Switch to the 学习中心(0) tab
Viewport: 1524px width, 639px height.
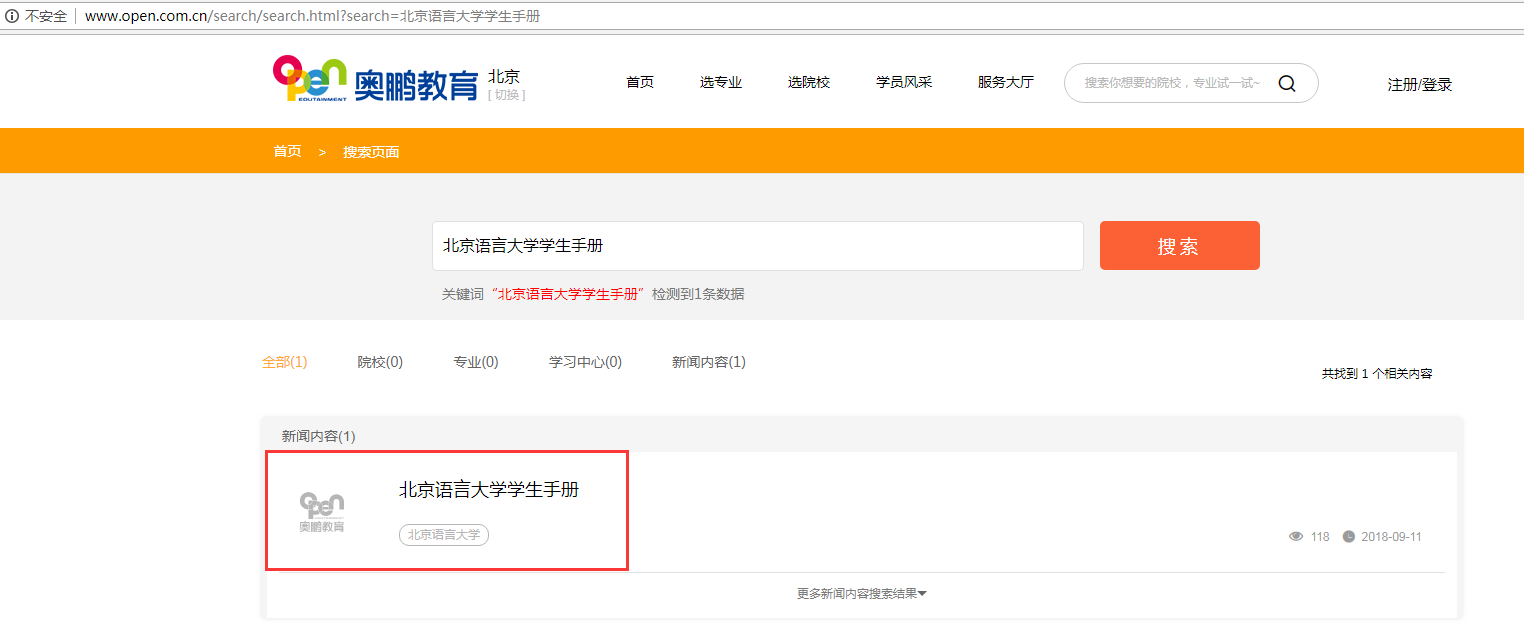[x=584, y=362]
